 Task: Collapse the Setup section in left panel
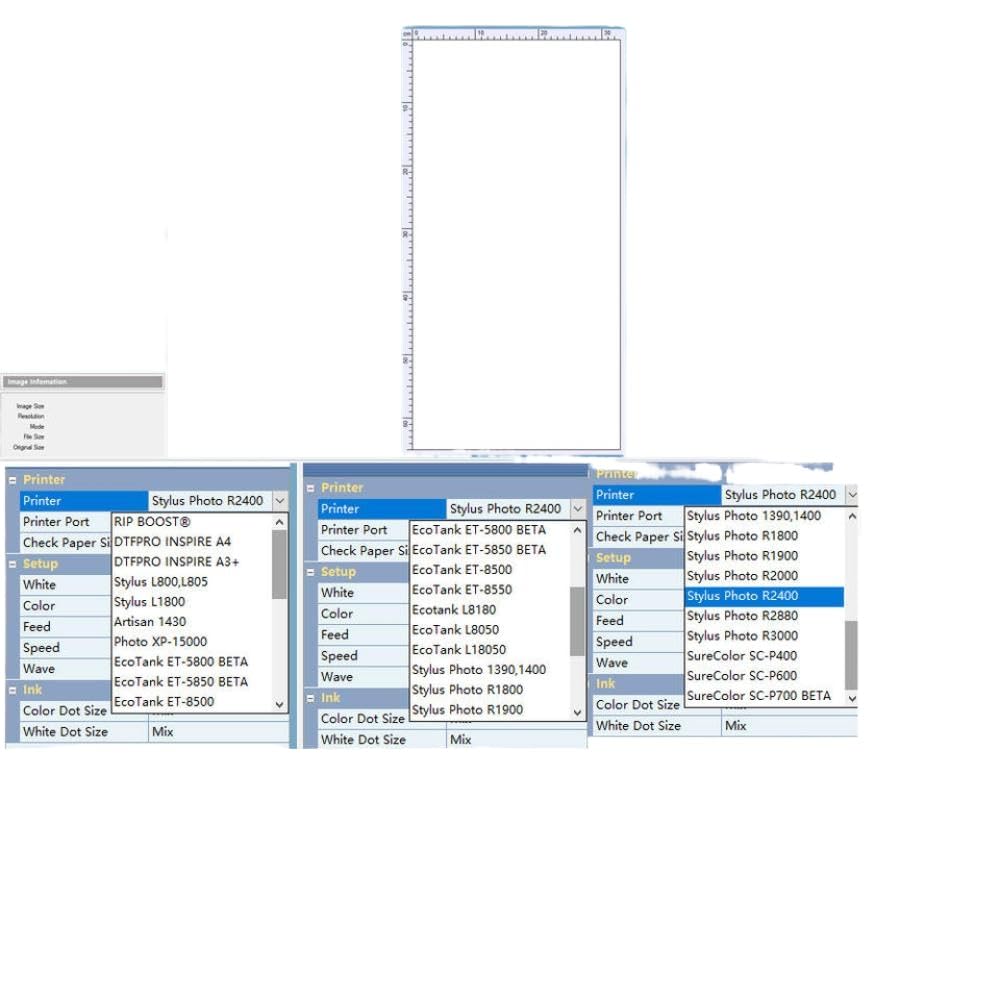12,564
